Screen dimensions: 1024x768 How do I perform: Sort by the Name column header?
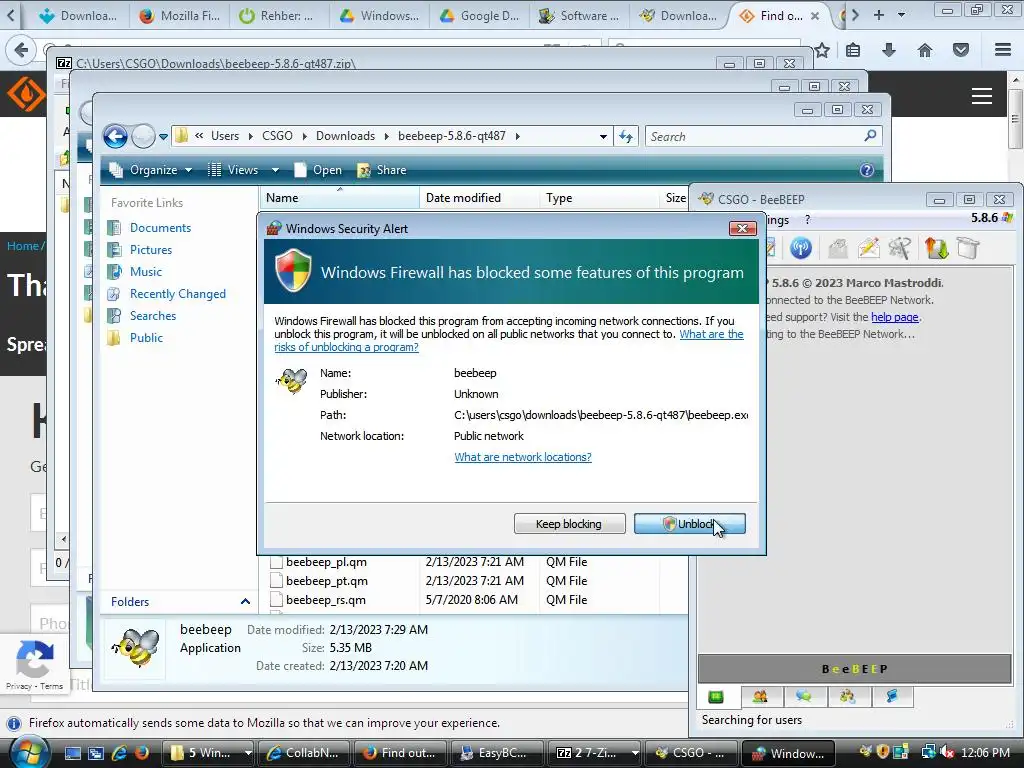340,198
